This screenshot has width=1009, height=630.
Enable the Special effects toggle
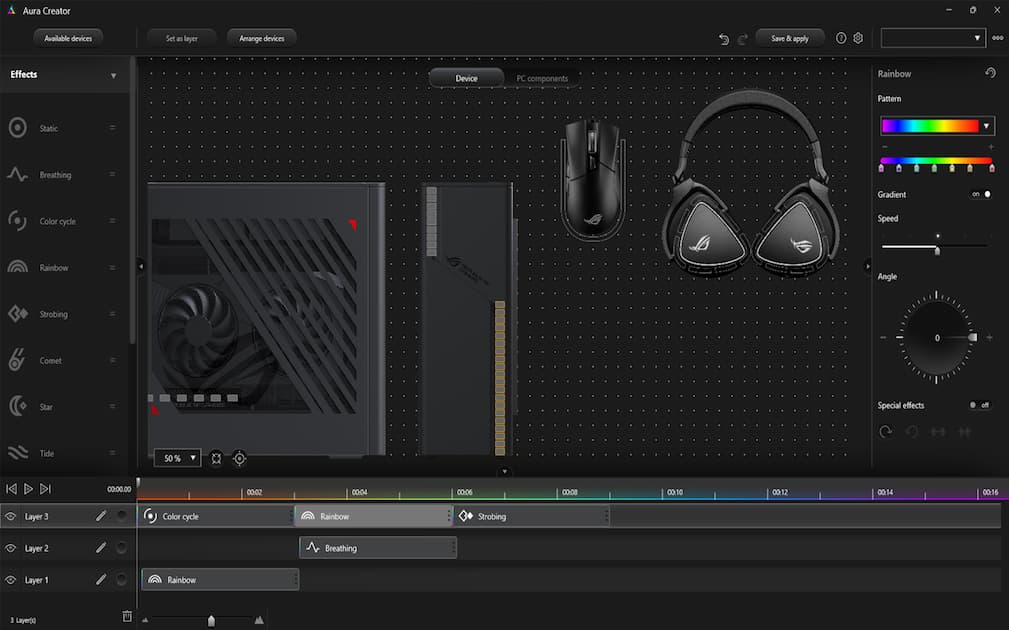click(971, 405)
